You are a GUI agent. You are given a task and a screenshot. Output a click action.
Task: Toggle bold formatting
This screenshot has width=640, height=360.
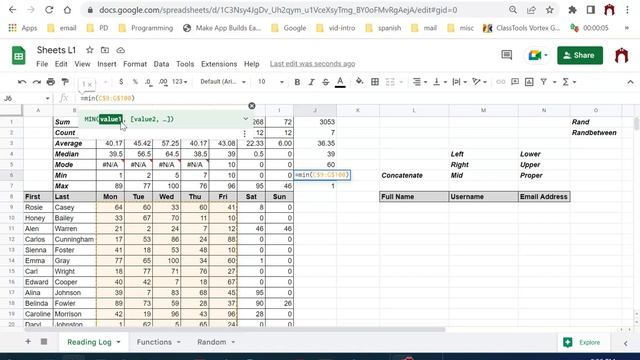(x=297, y=82)
